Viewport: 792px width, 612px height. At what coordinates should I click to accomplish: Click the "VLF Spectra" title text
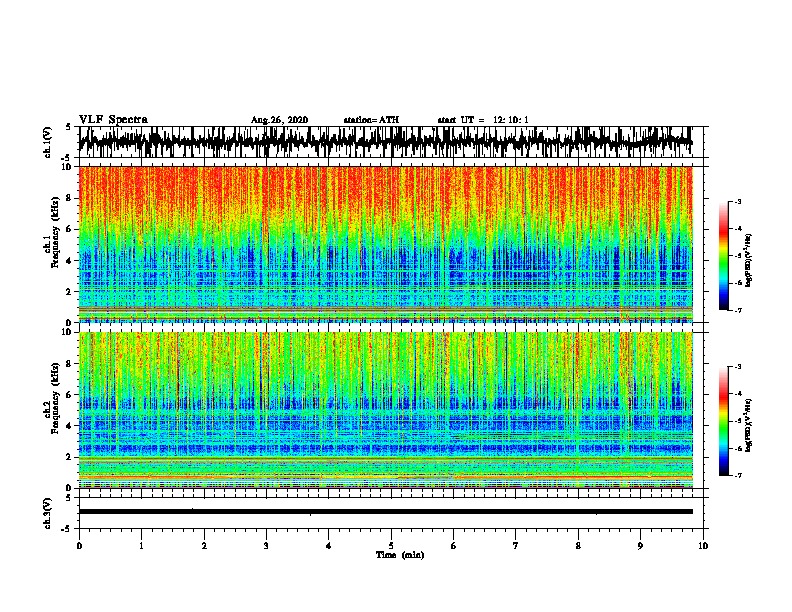point(113,119)
